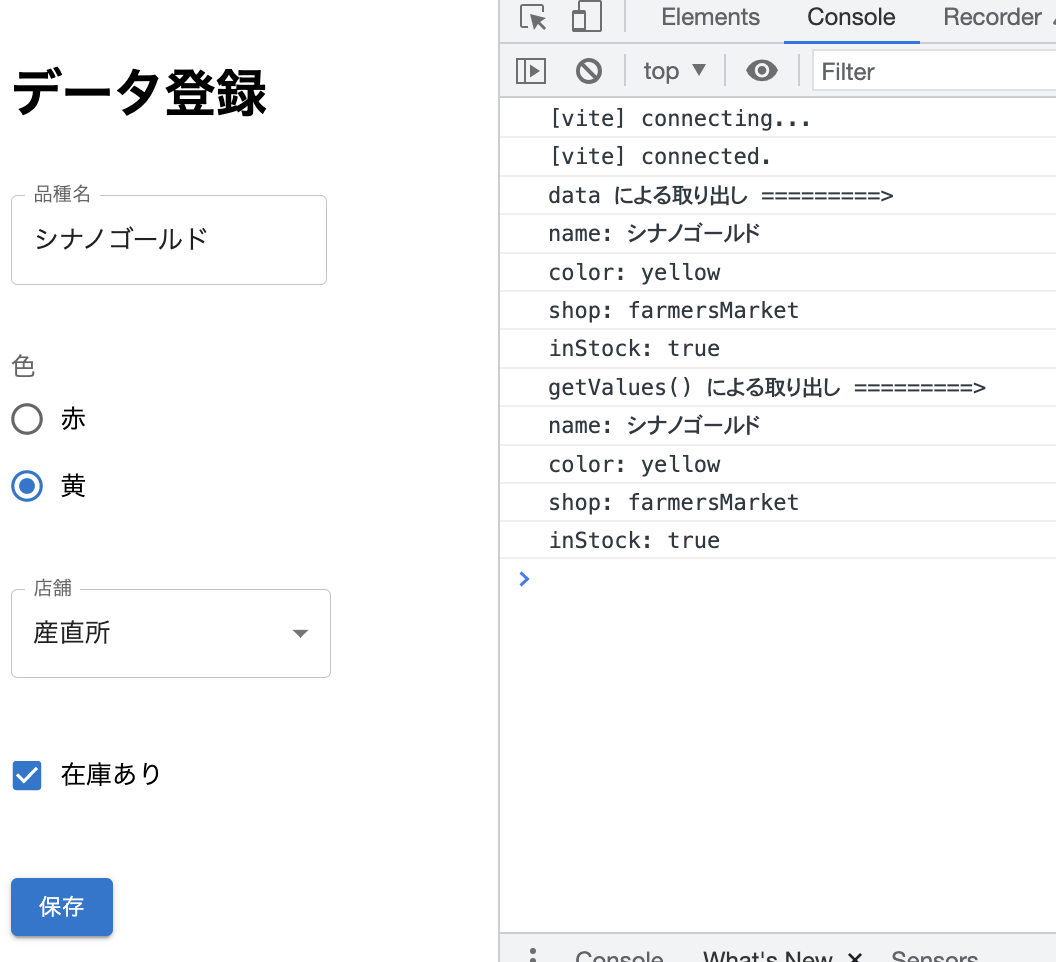Click the blue prompt arrow in the console
1056x962 pixels.
coord(523,578)
